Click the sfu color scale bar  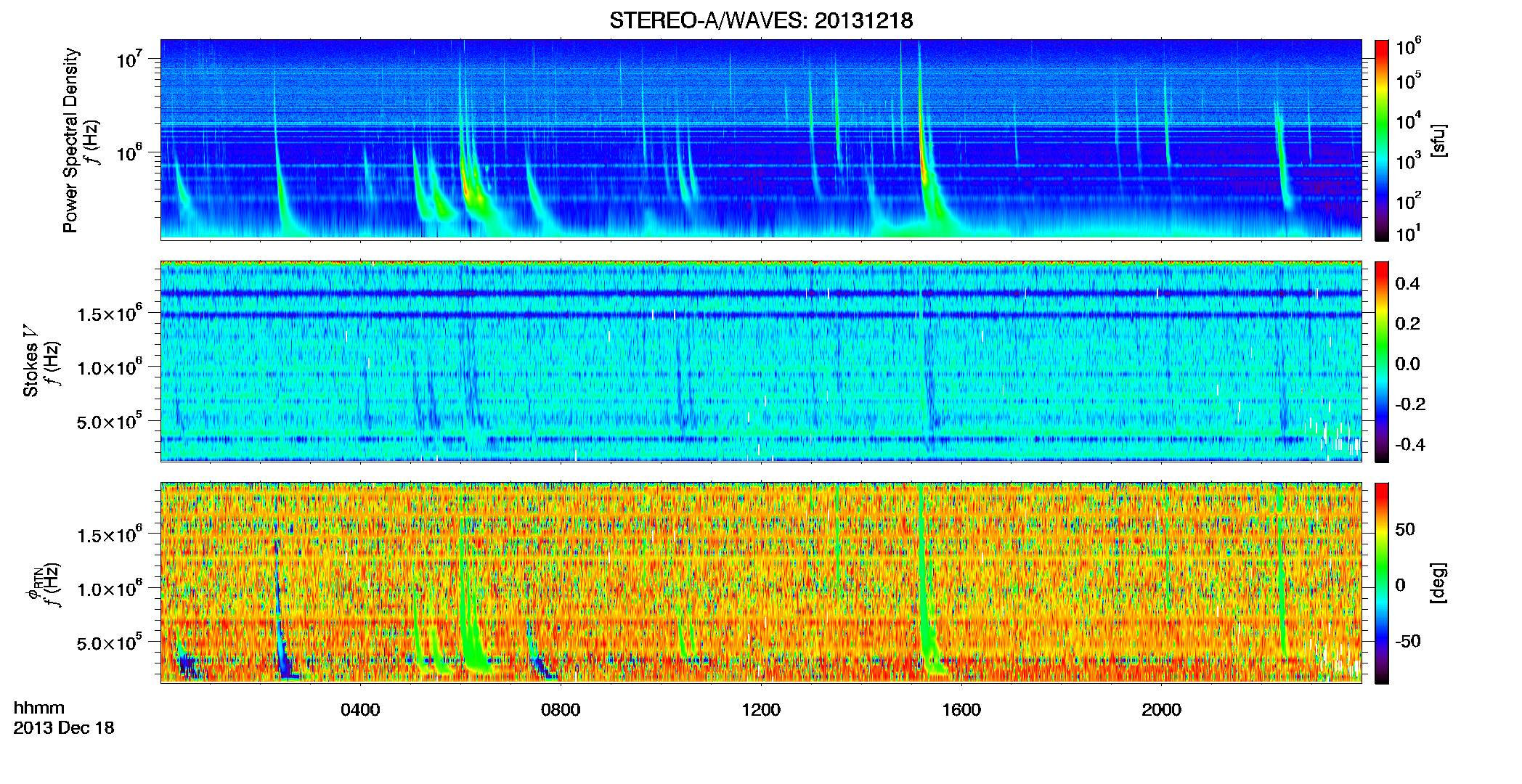(x=1382, y=140)
